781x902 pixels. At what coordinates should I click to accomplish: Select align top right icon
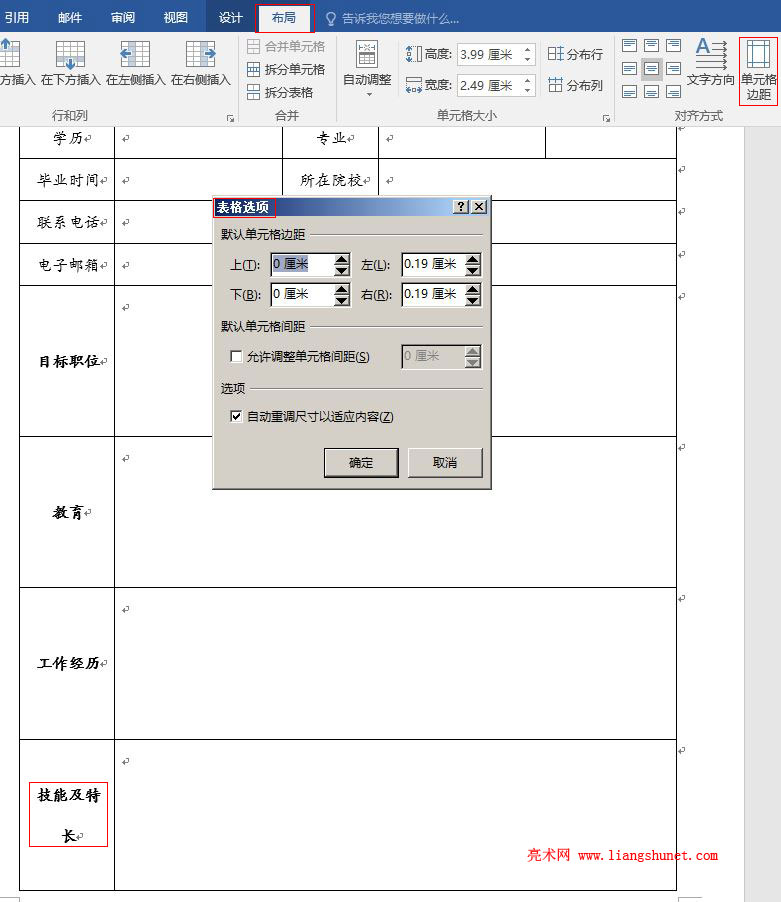673,45
